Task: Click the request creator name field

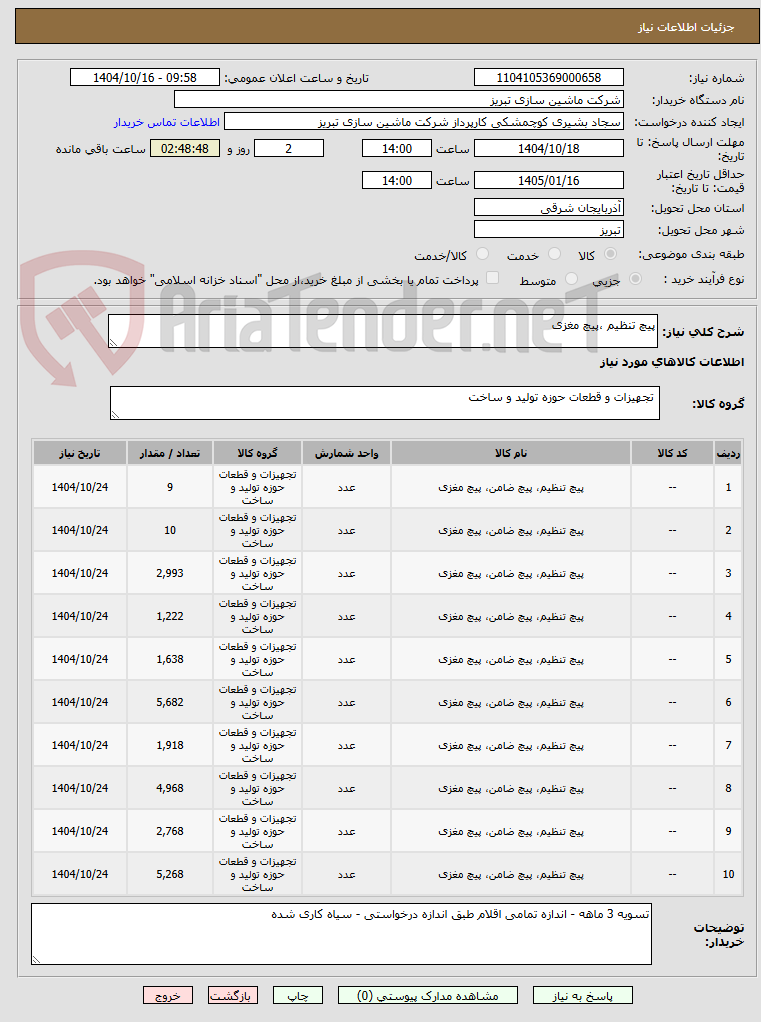Action: coord(424,122)
